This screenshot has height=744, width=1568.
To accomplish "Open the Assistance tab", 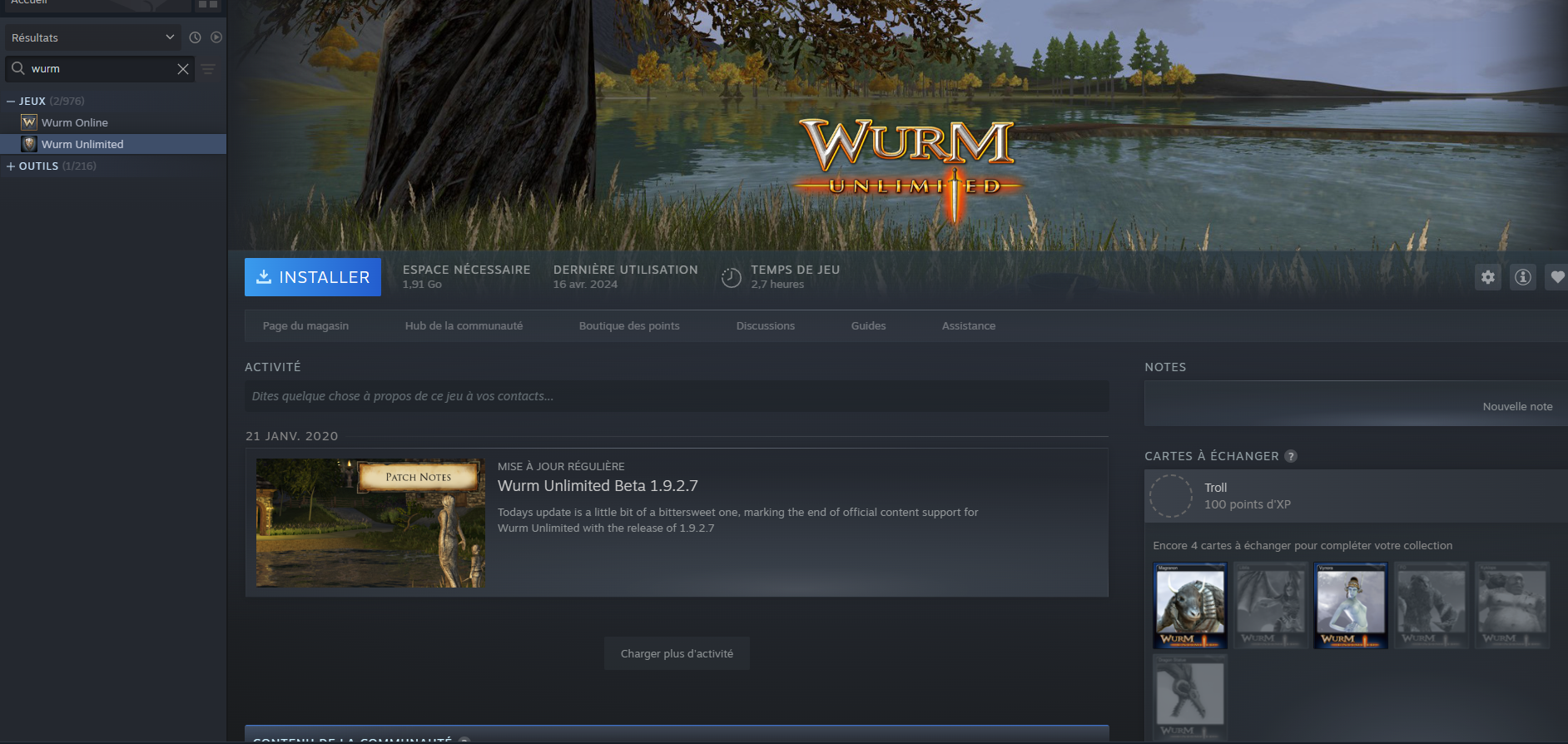I will [x=969, y=325].
